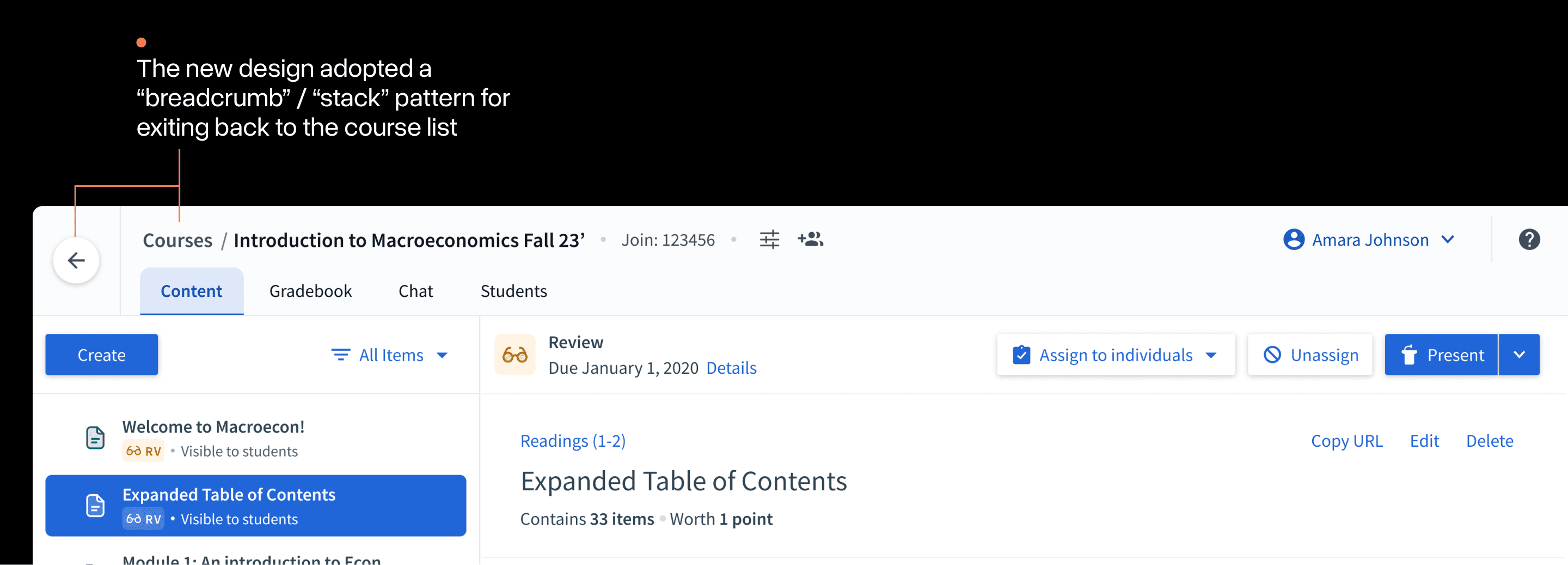The image size is (1568, 565).
Task: Click the filter icon next to All Items
Action: pyautogui.click(x=341, y=355)
